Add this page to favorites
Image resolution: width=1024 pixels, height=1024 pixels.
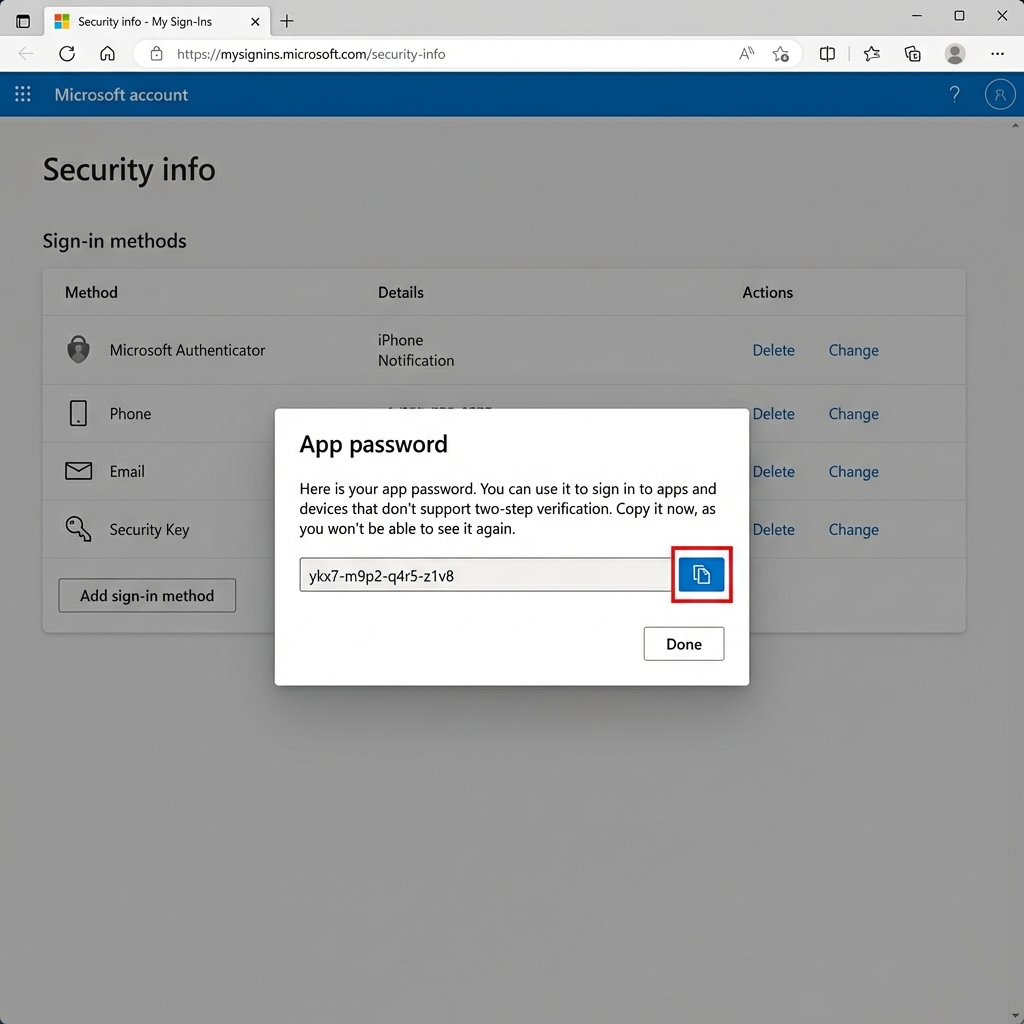point(781,54)
